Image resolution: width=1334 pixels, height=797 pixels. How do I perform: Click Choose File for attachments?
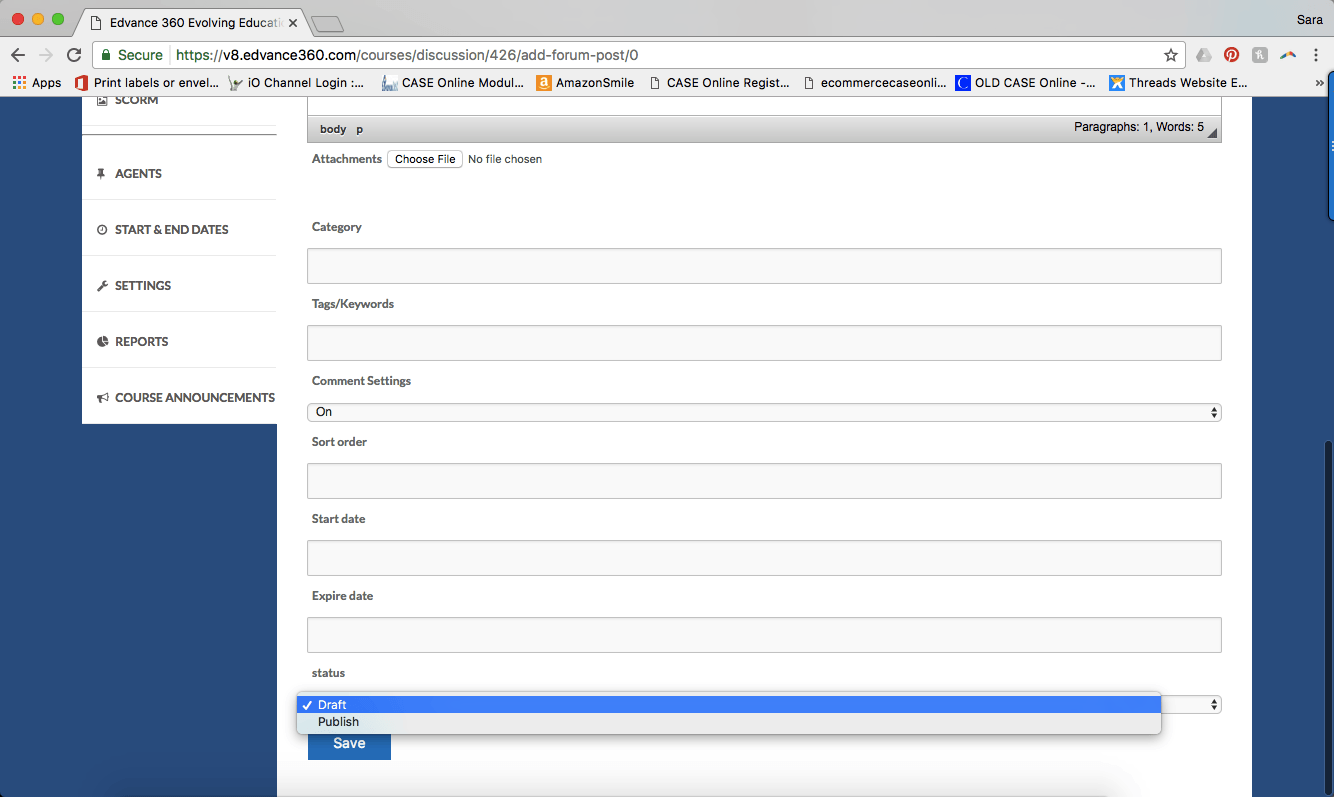point(425,159)
